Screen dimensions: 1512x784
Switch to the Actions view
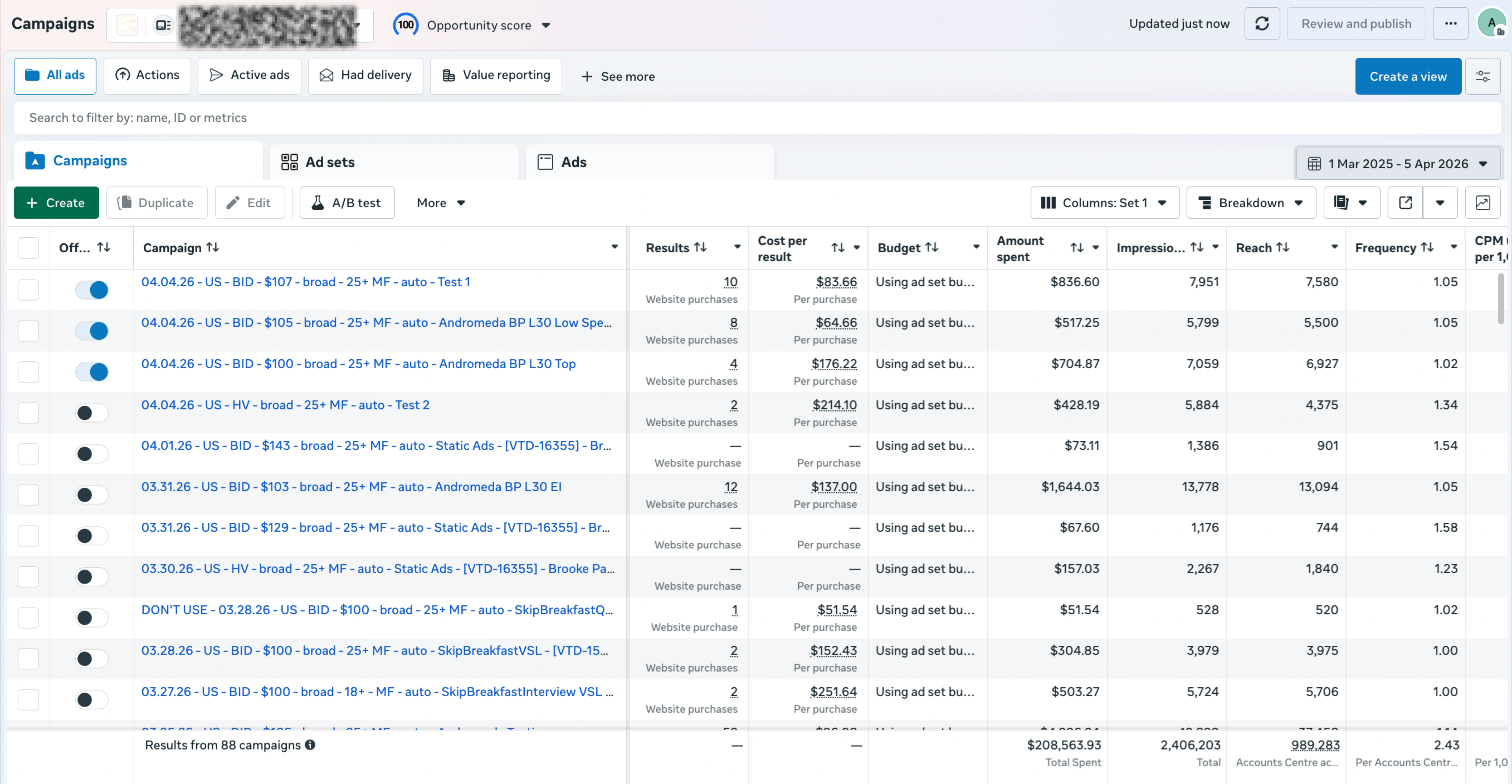pyautogui.click(x=147, y=76)
